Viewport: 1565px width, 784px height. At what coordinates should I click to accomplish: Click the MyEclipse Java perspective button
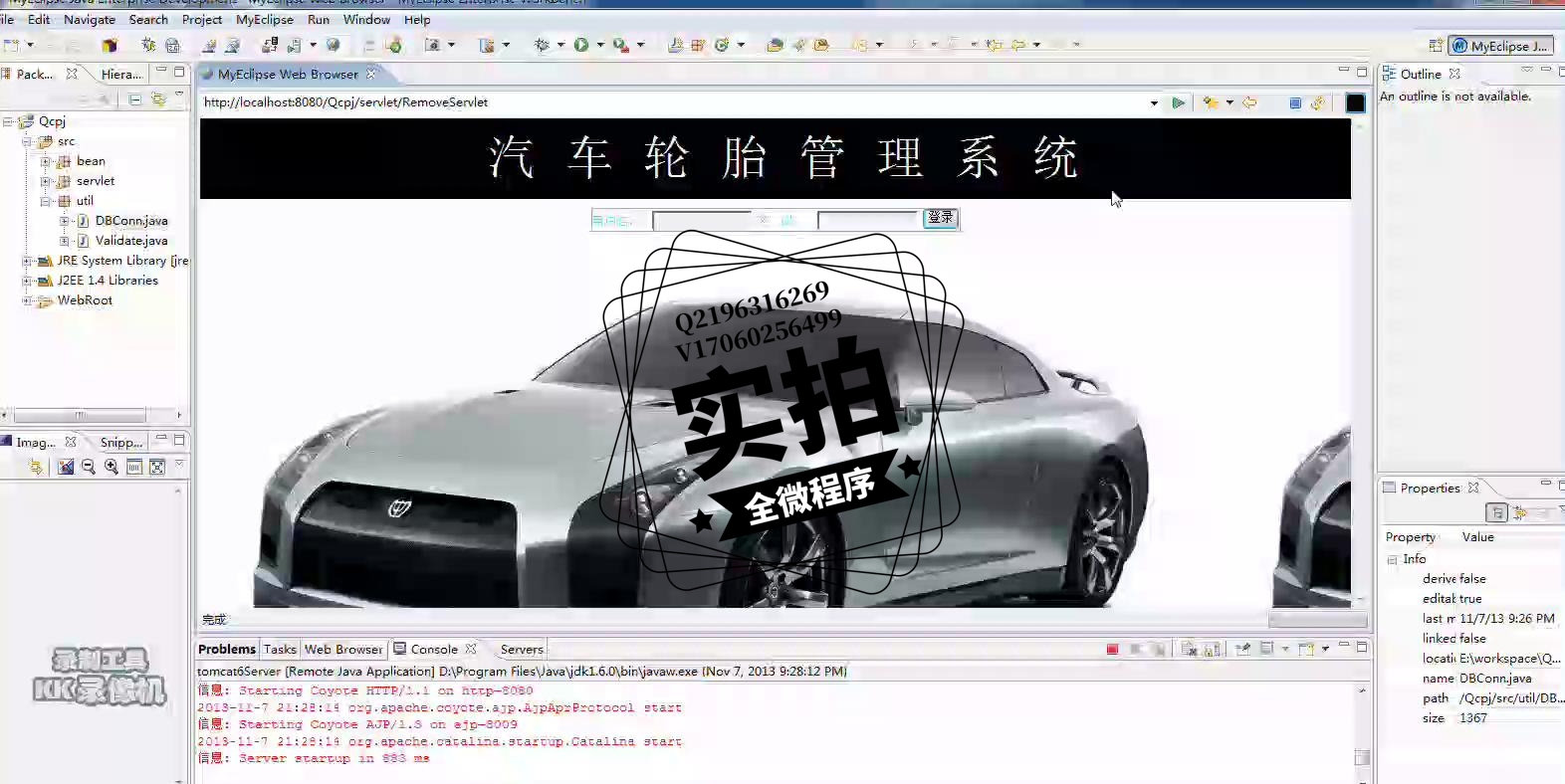[1500, 46]
